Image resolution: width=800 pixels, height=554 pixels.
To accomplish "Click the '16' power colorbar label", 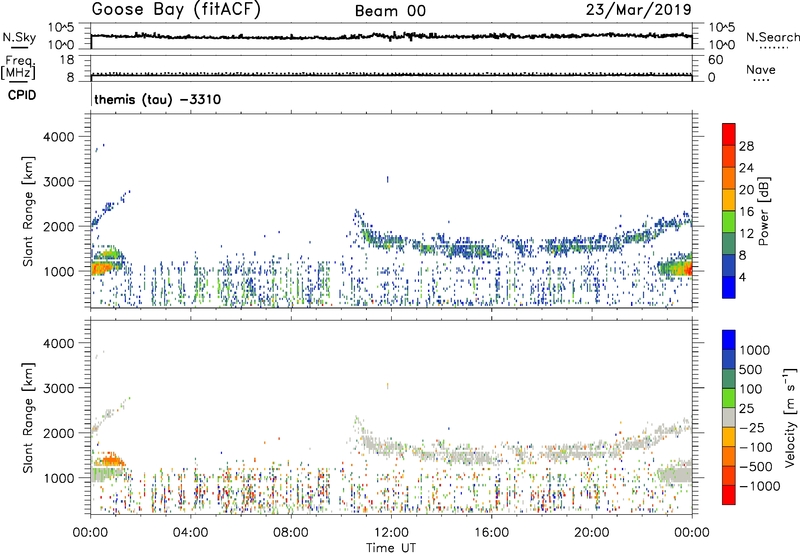I will 746,212.
